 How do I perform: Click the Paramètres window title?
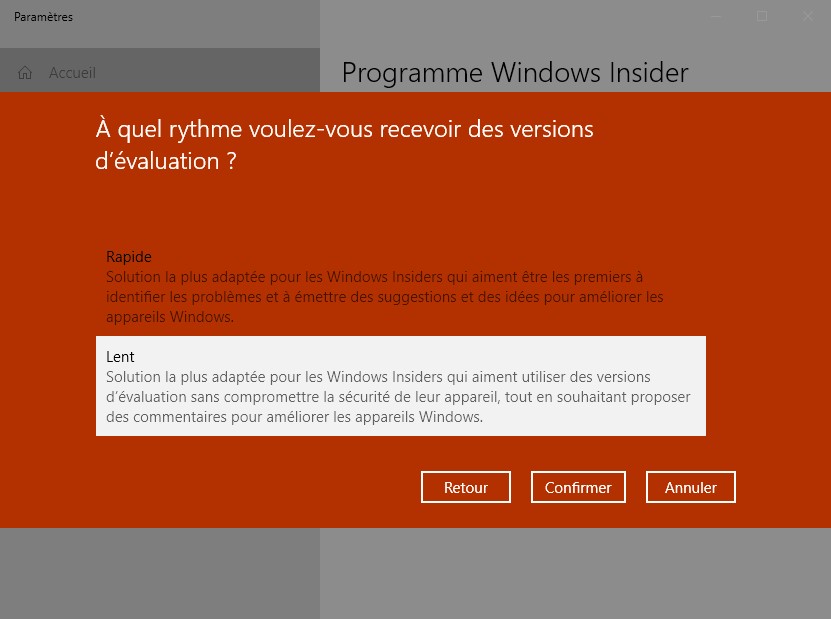coord(43,17)
